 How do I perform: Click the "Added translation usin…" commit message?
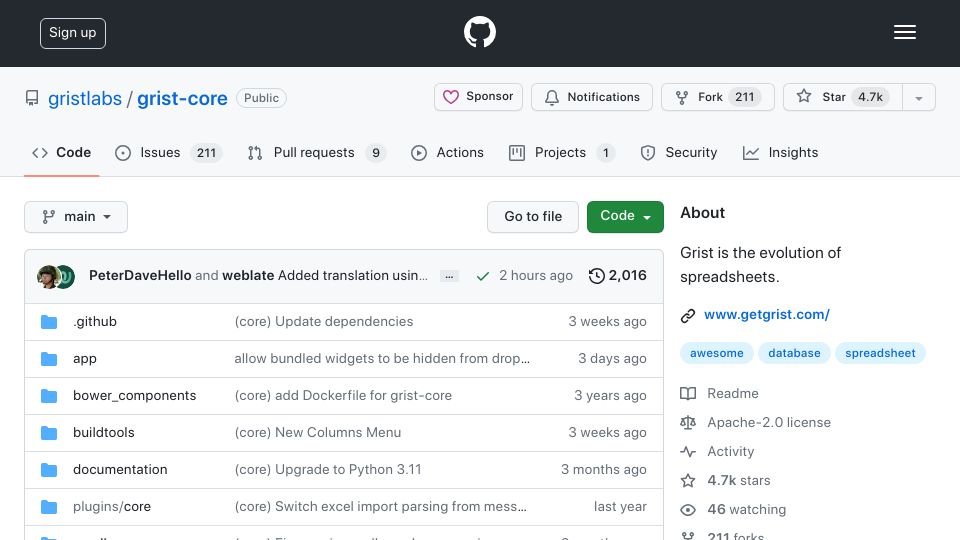pyautogui.click(x=353, y=276)
